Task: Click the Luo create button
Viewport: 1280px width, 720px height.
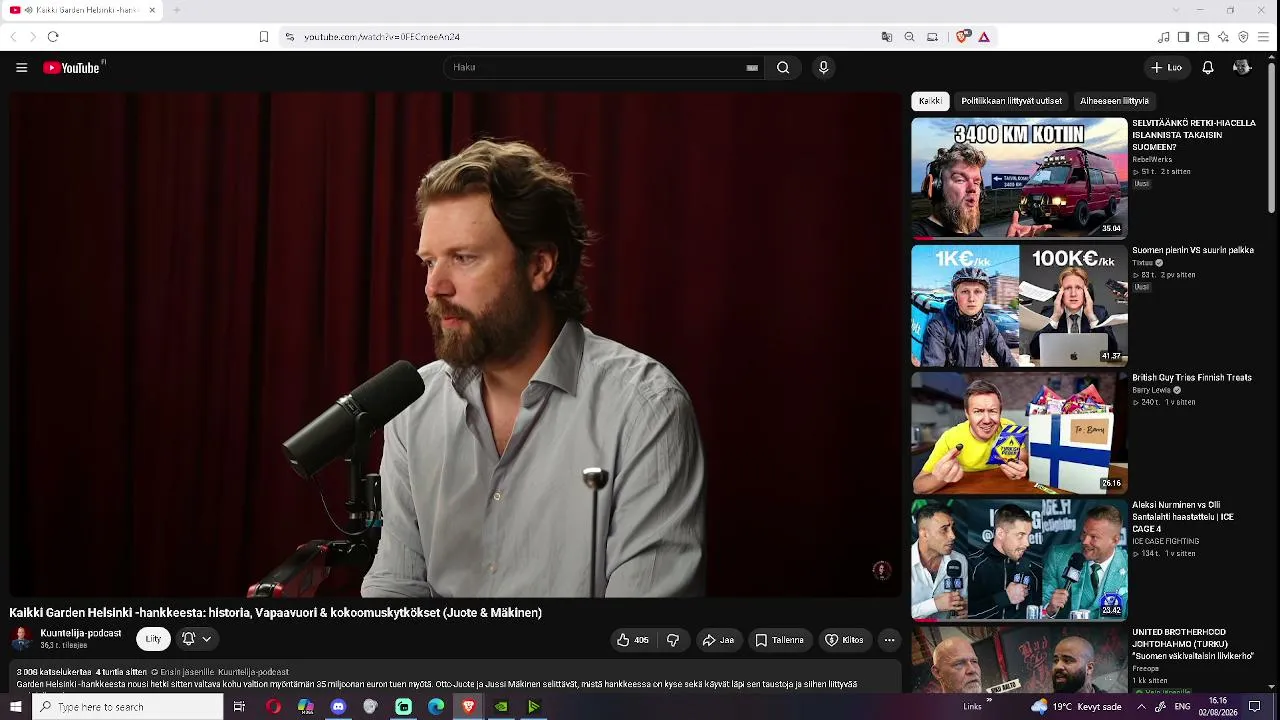Action: (1166, 68)
